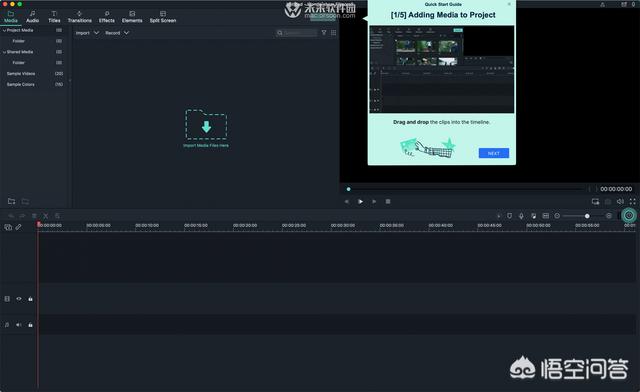The image size is (640, 392).
Task: Zoom out the timeline
Action: click(557, 216)
